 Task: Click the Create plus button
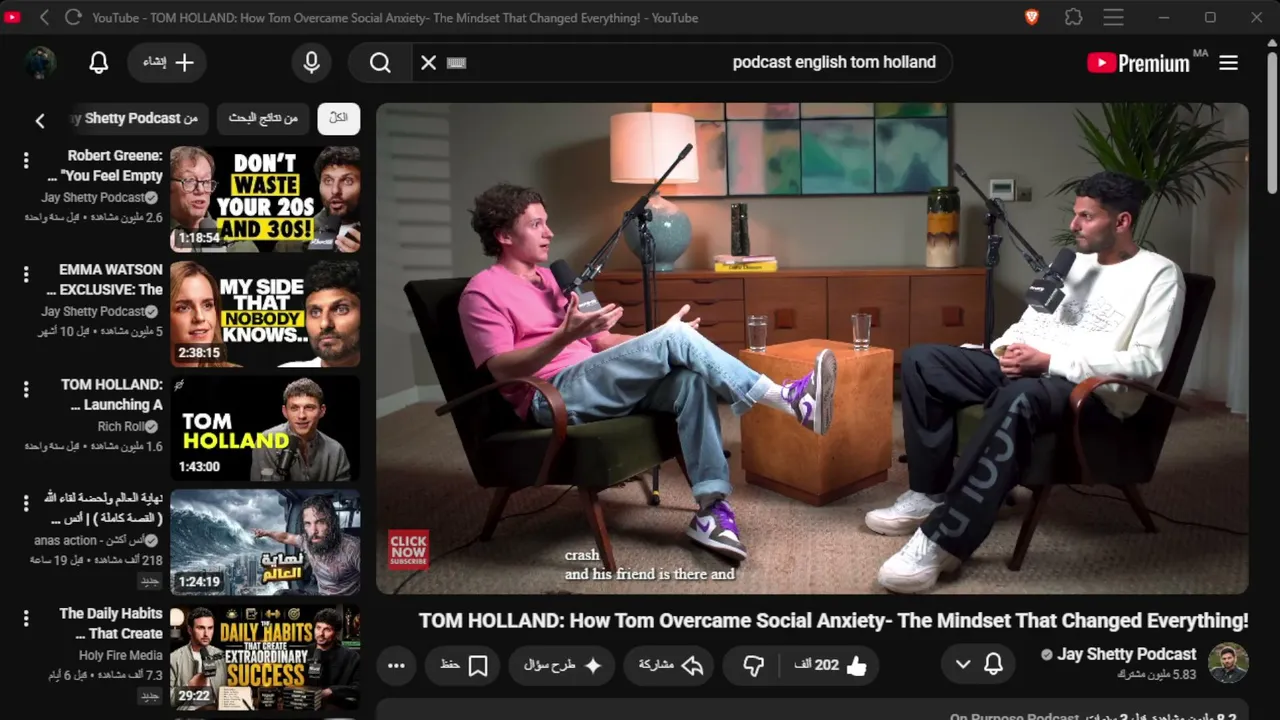167,62
